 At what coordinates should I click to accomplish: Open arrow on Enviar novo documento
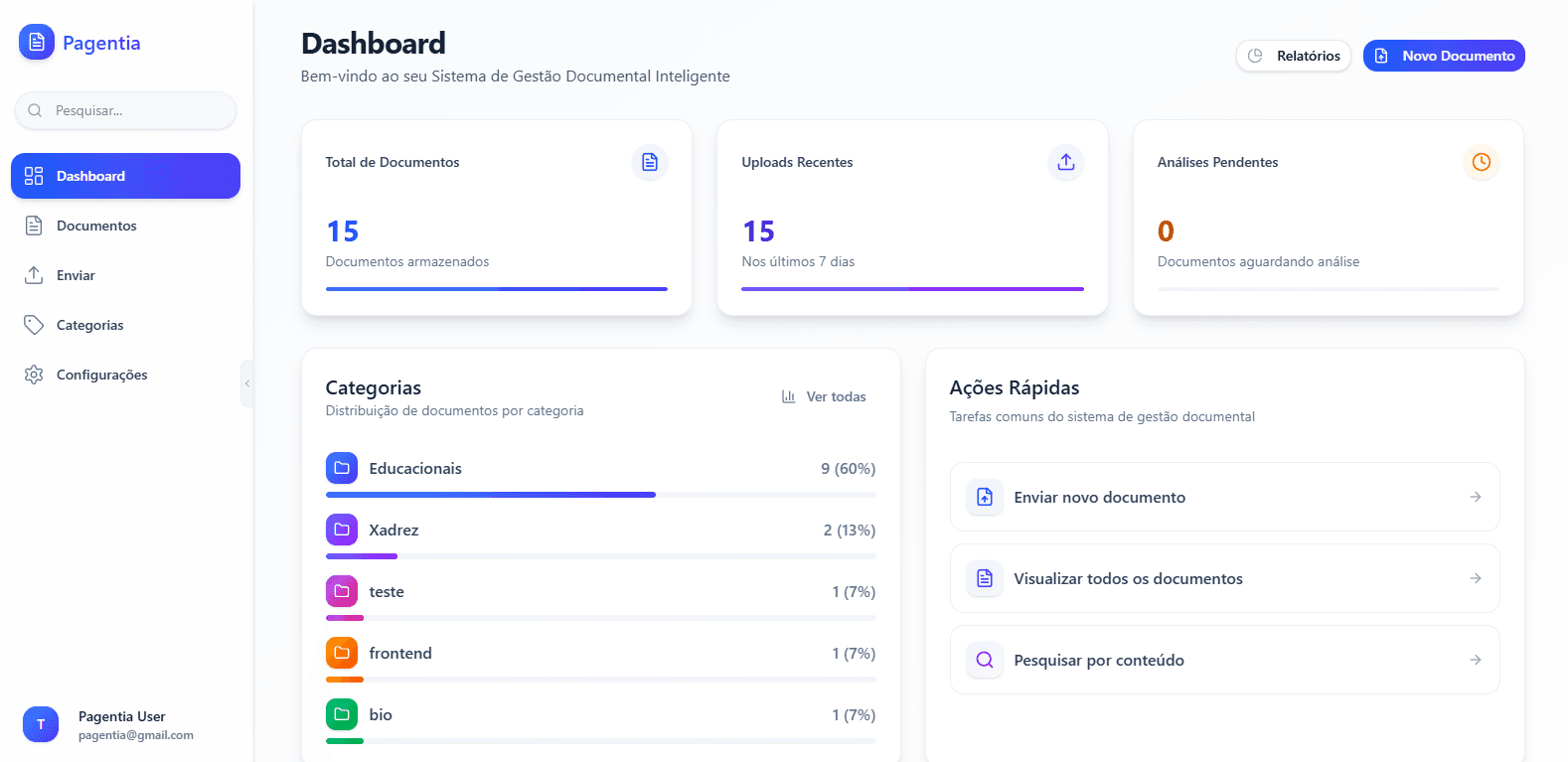tap(1475, 497)
